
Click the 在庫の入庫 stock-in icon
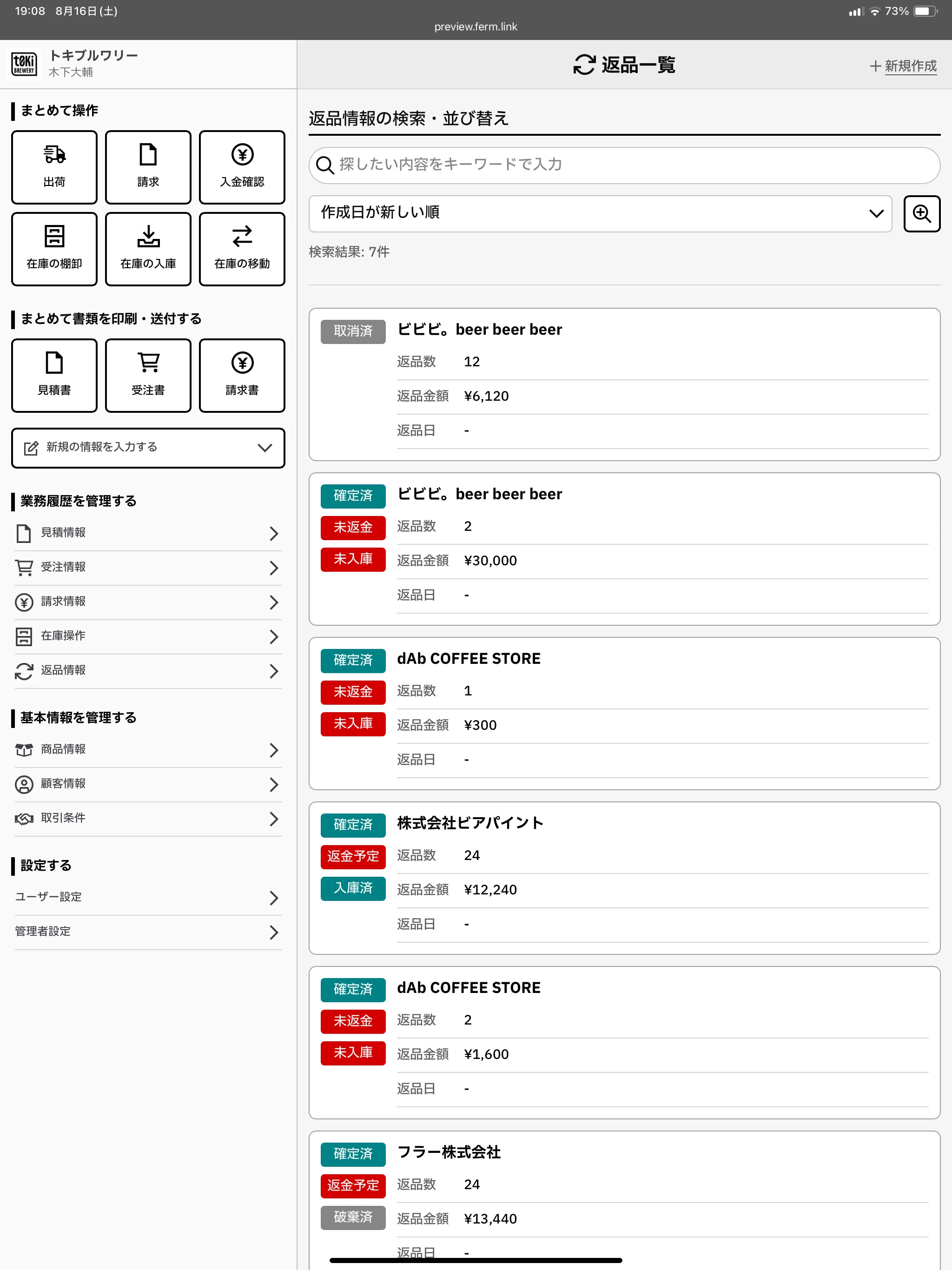click(x=148, y=237)
